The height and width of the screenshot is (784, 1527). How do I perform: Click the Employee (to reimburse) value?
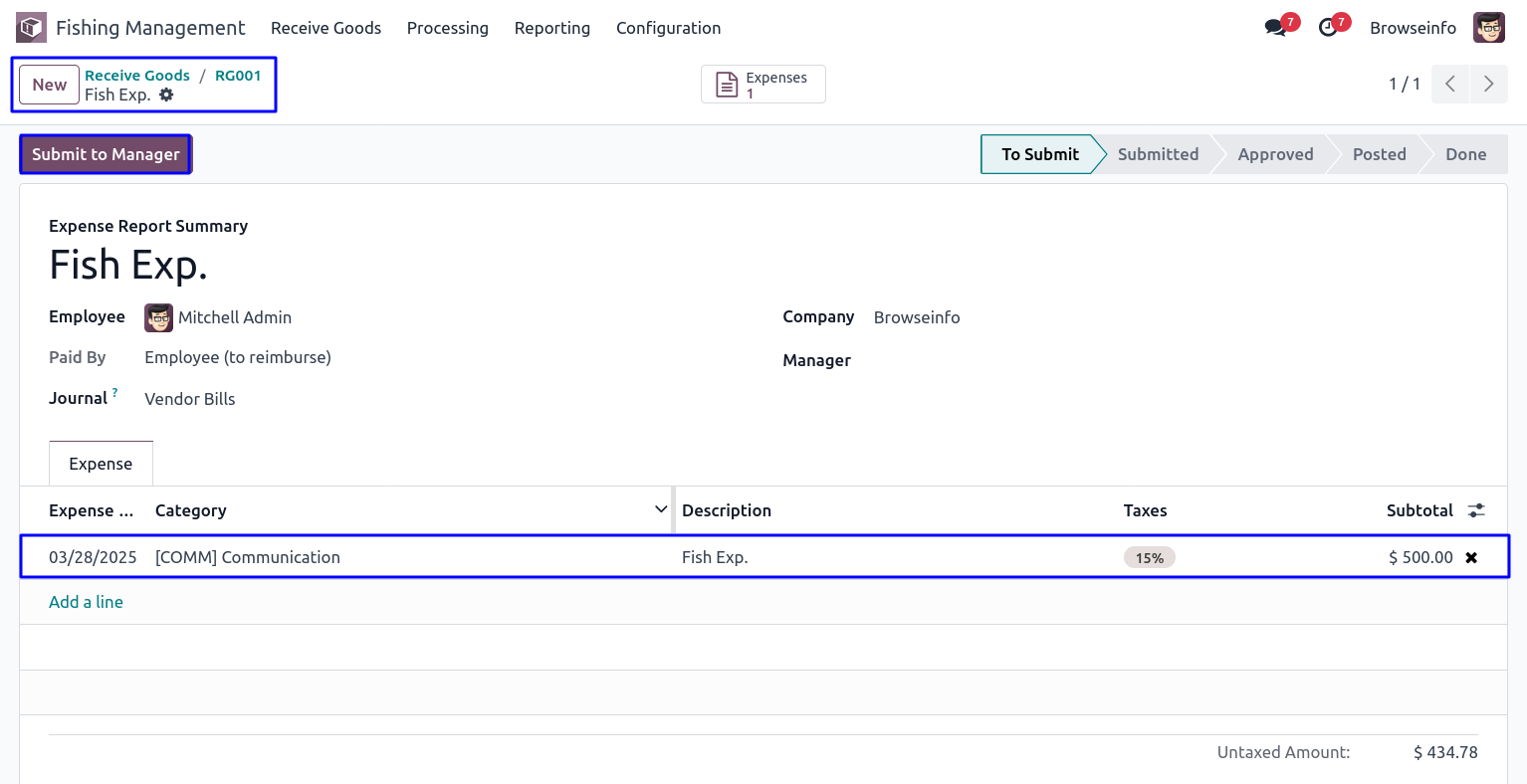238,357
